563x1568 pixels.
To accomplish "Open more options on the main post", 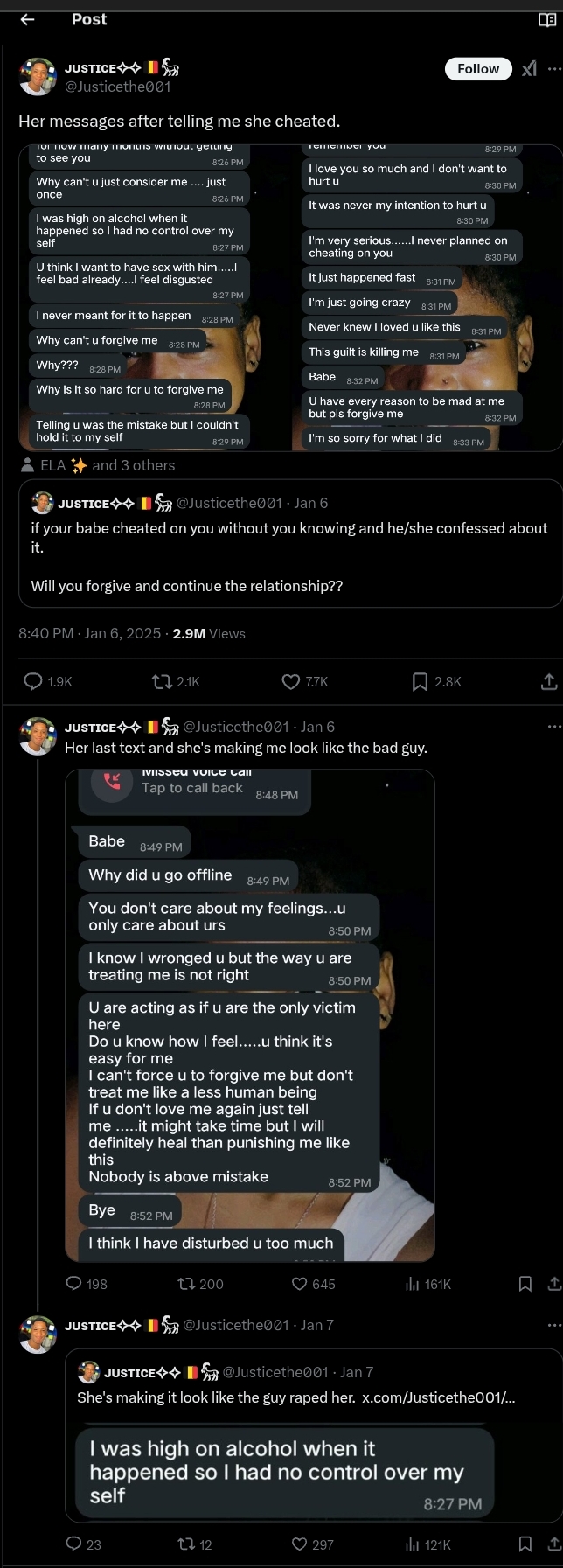I will tap(554, 69).
